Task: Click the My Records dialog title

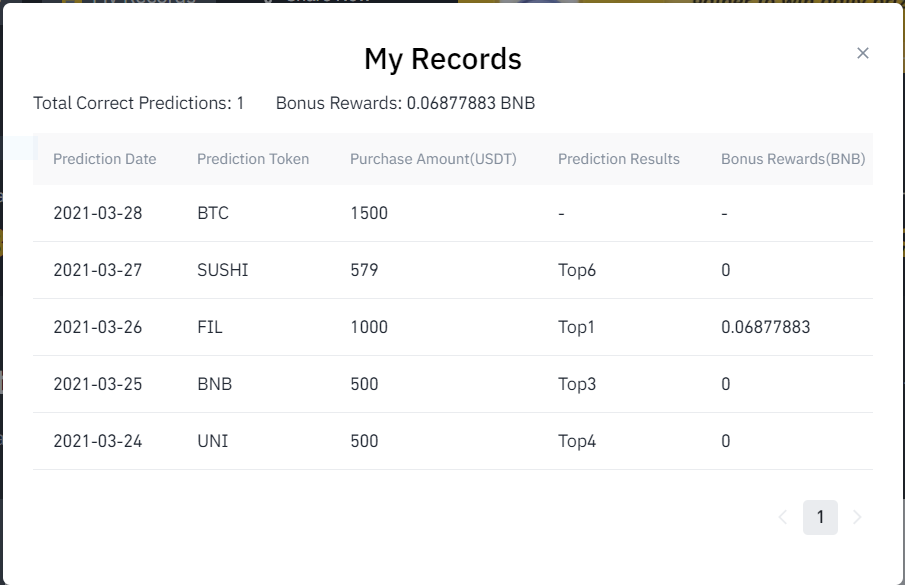Action: [x=443, y=59]
